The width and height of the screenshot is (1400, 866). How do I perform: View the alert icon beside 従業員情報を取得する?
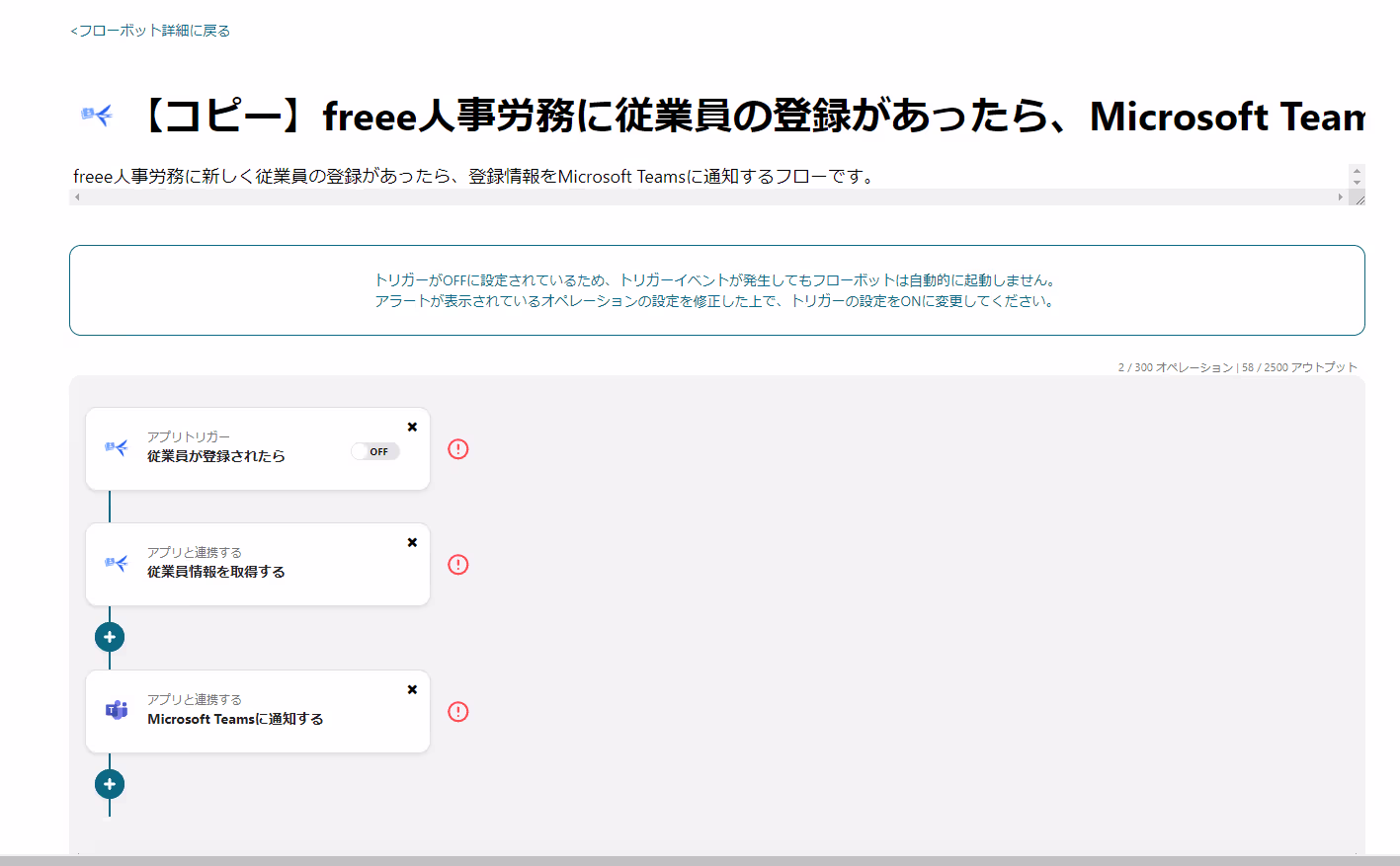click(x=458, y=565)
